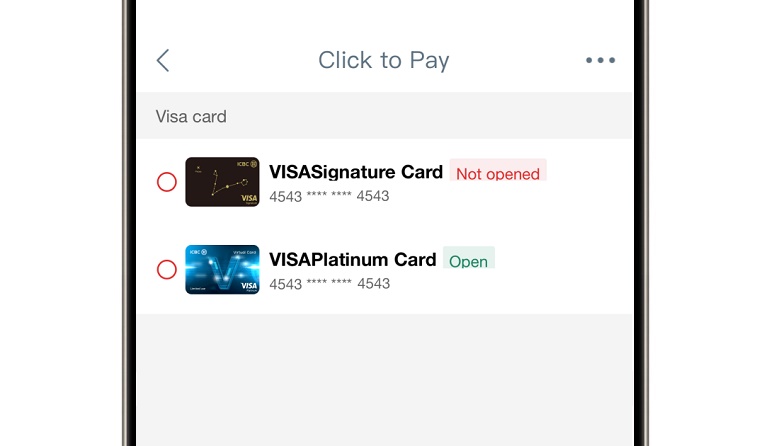This screenshot has height=446, width=771.
Task: Open the three-dot more options menu
Action: pos(600,60)
